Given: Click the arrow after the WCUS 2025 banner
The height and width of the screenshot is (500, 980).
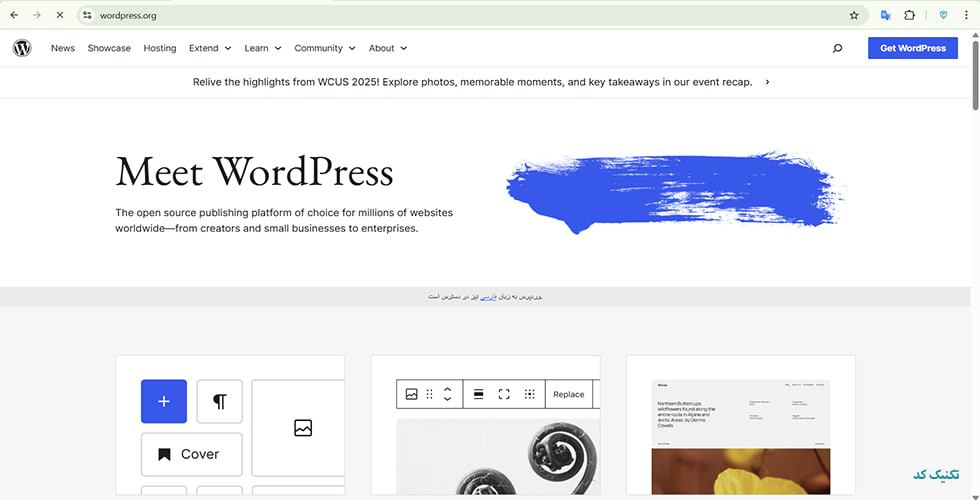Looking at the screenshot, I should click(768, 82).
